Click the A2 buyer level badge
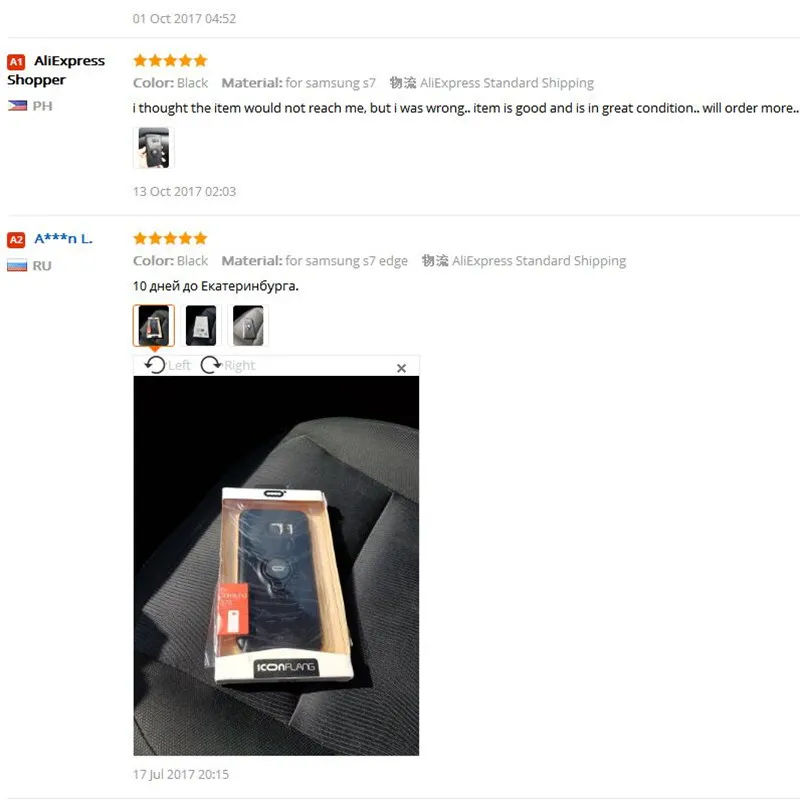This screenshot has height=800, width=800. (16, 240)
